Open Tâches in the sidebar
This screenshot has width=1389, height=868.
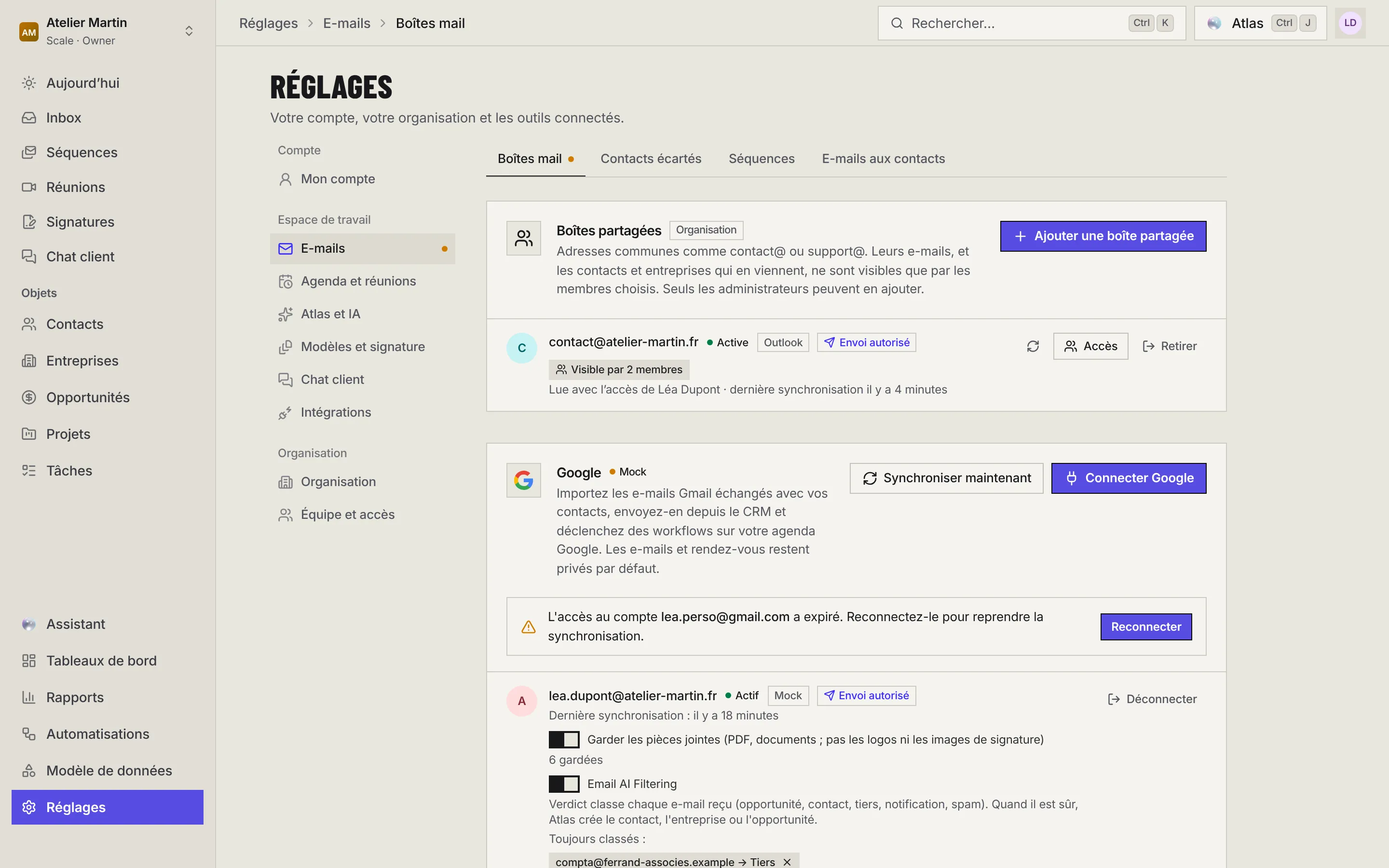pyautogui.click(x=108, y=471)
